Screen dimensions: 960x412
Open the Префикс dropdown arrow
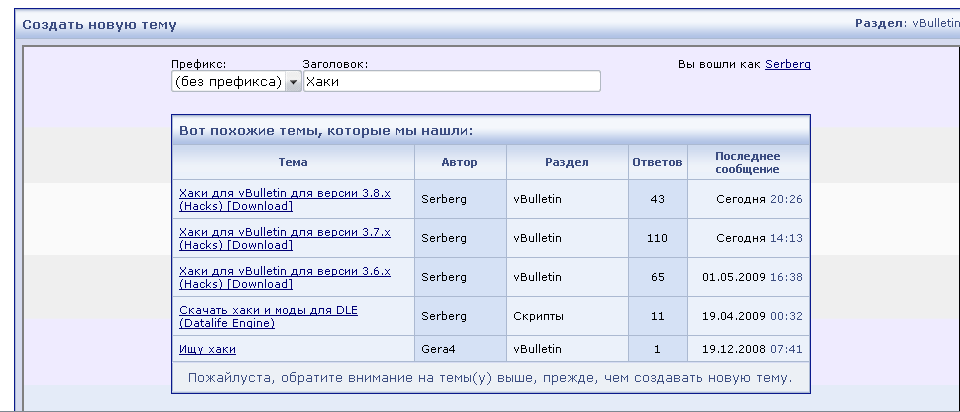tap(294, 81)
